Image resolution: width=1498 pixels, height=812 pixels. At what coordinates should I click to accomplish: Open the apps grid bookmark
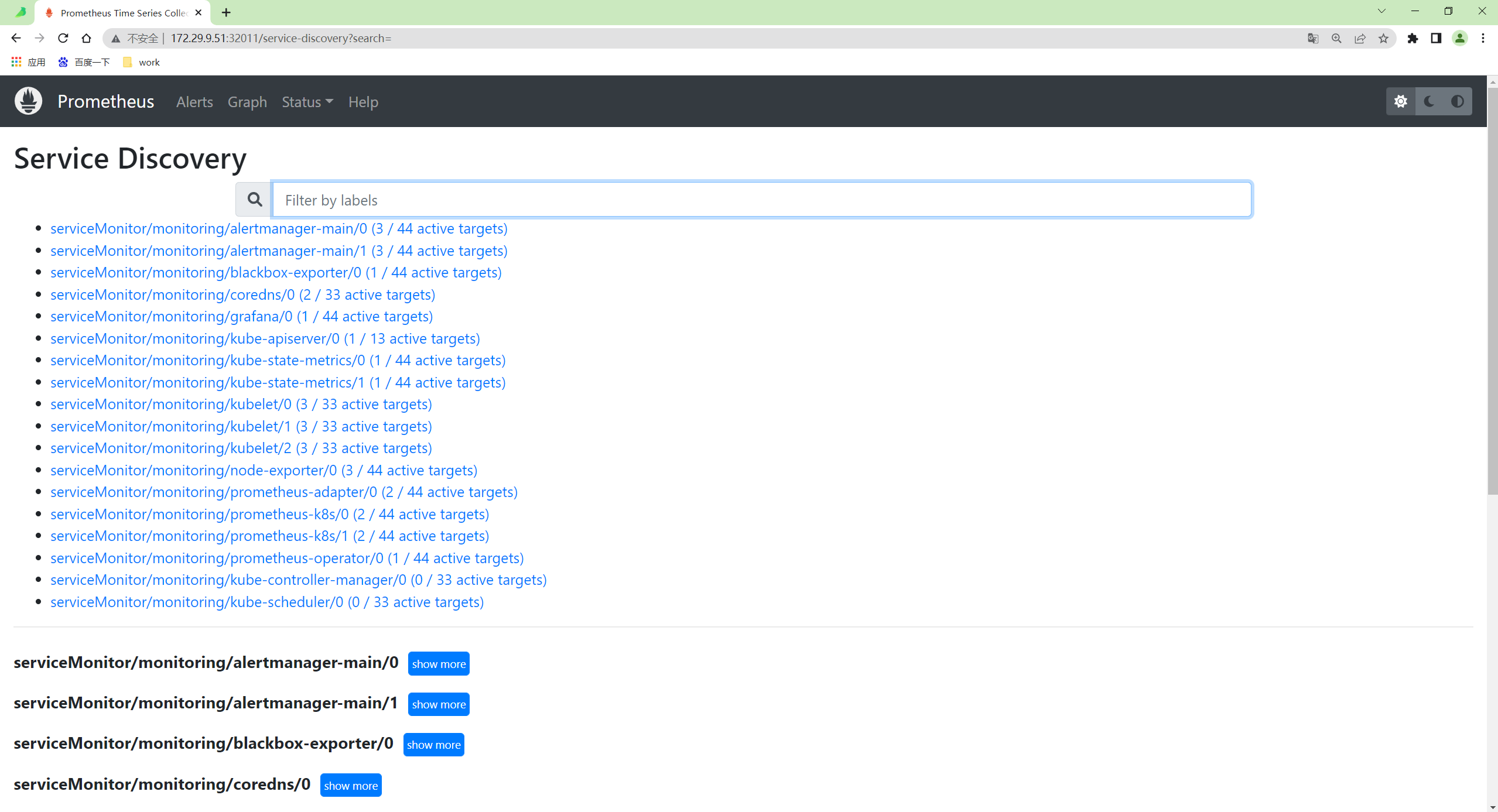pos(28,62)
